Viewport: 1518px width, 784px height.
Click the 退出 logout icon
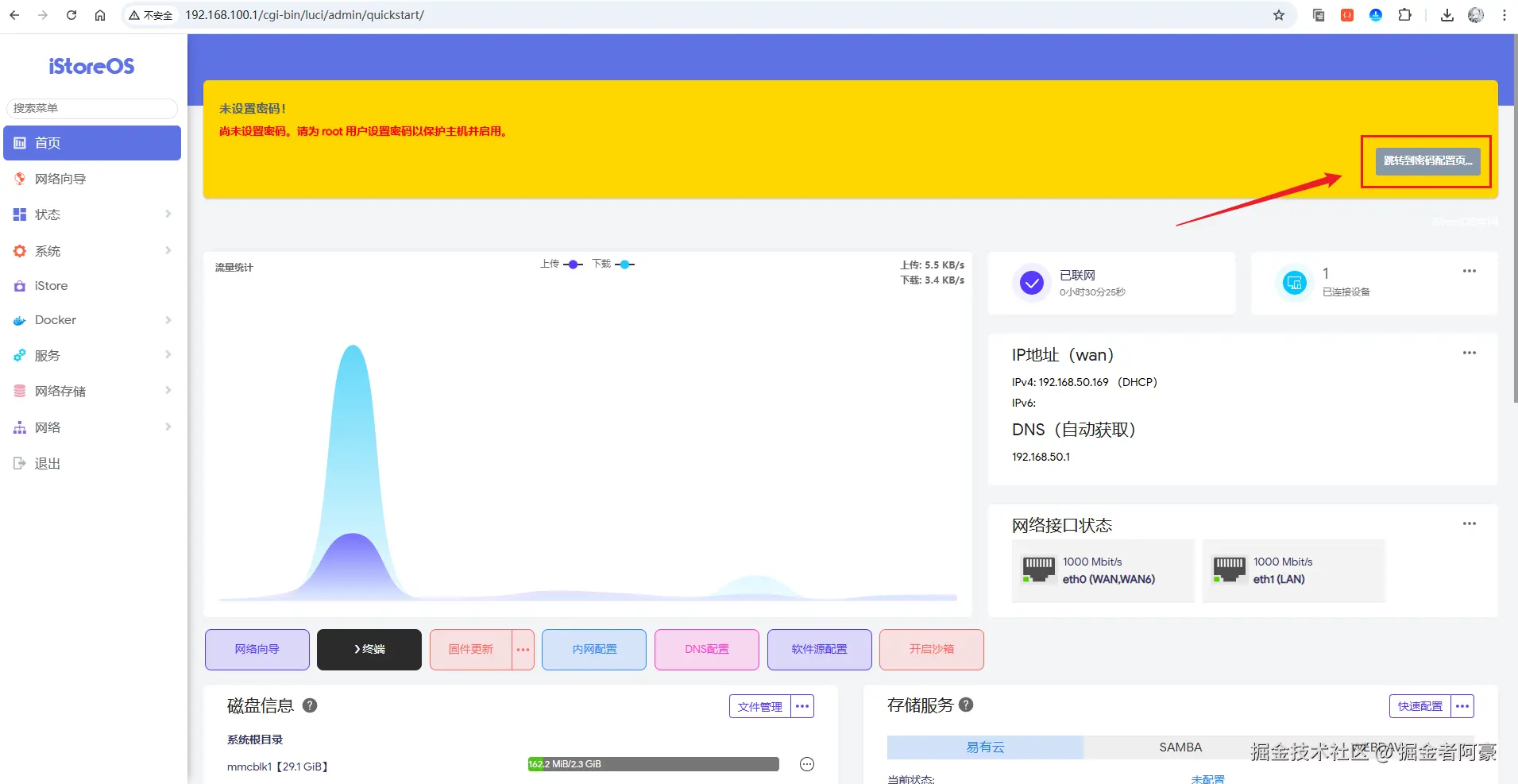pos(20,463)
